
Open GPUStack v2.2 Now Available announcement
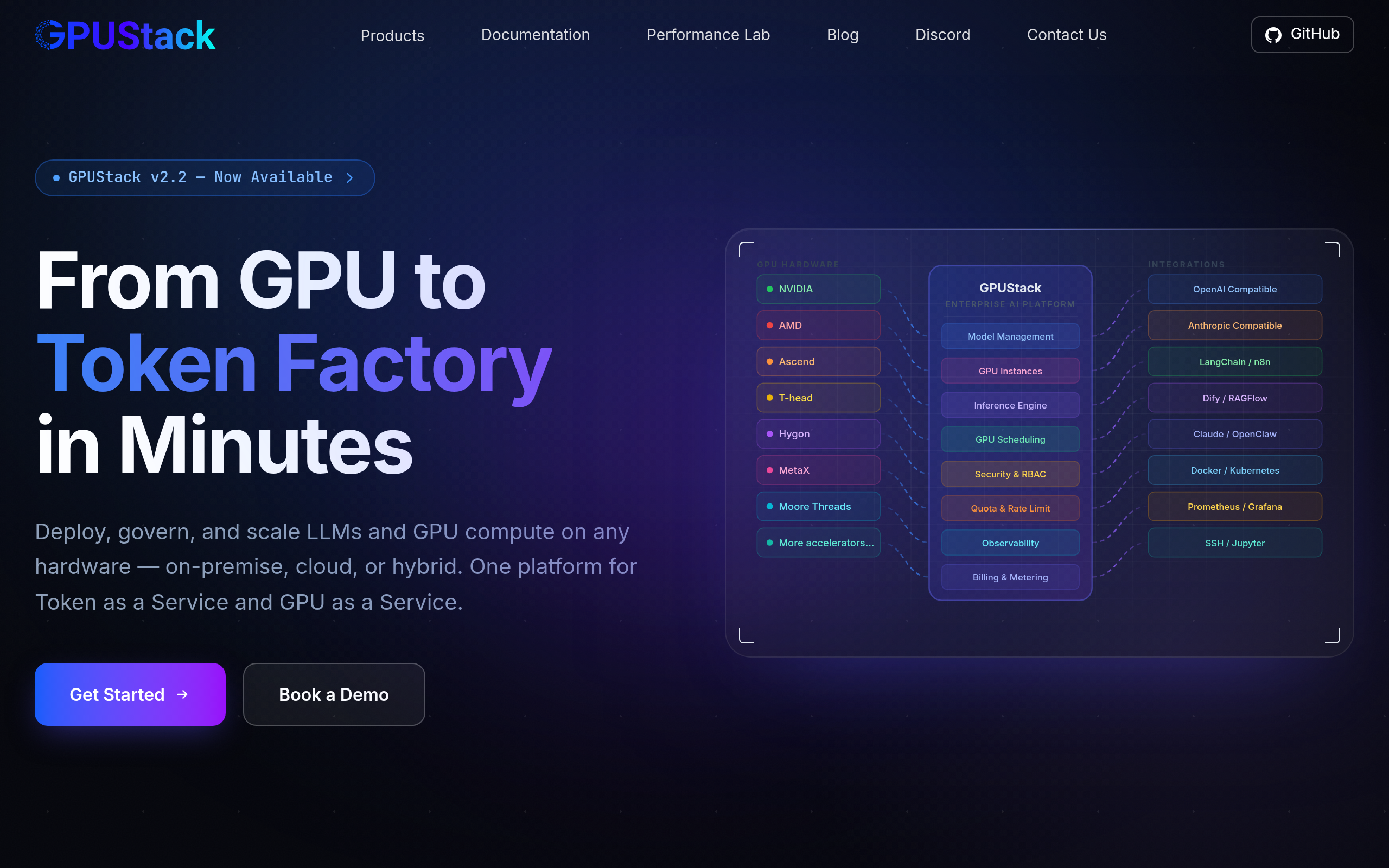click(205, 177)
